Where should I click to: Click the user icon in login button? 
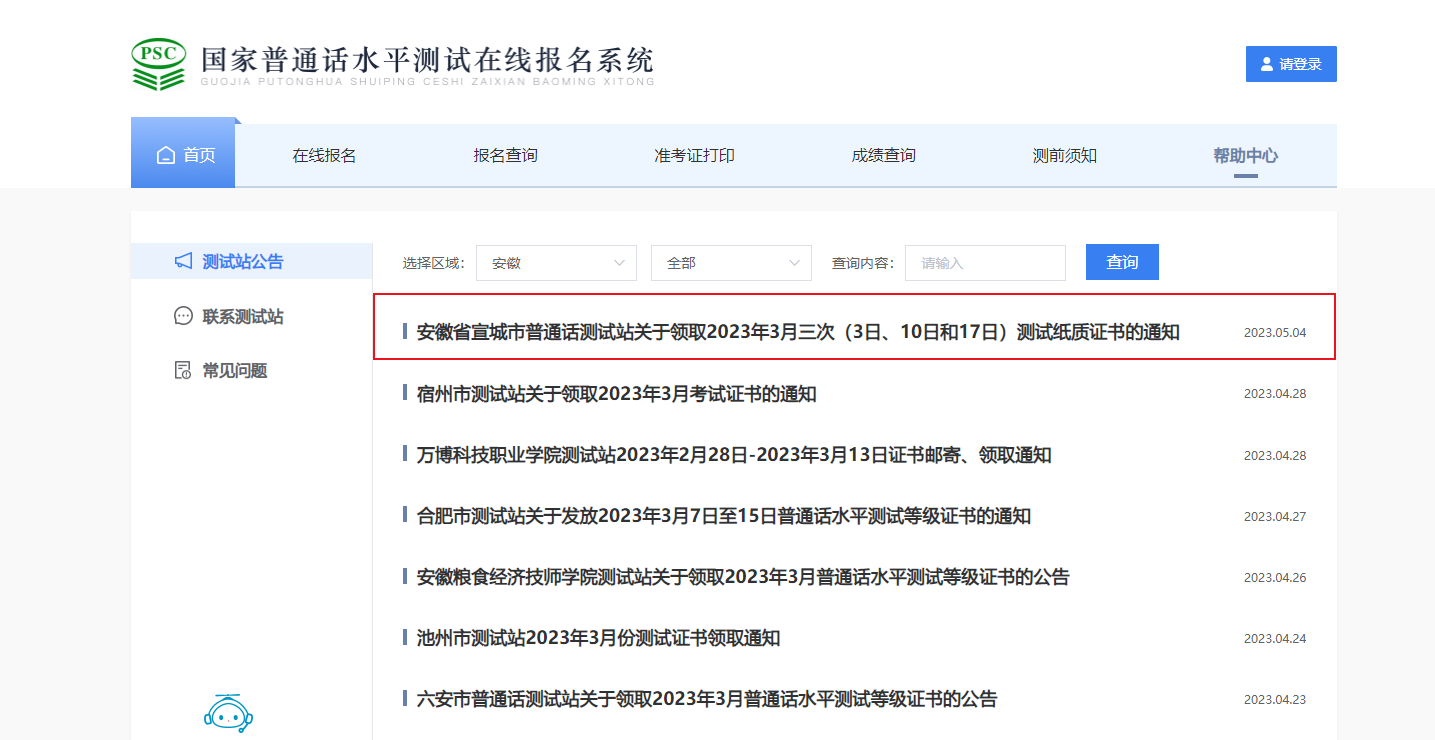pos(1267,64)
